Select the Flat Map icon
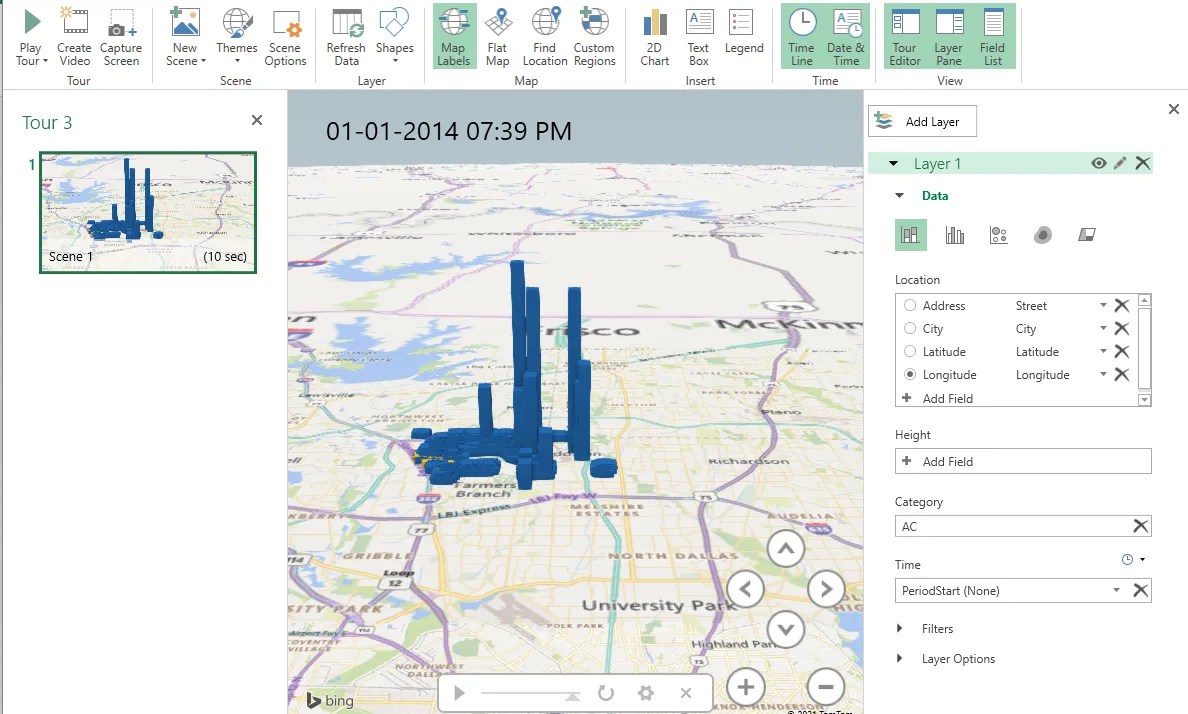The width and height of the screenshot is (1188, 714). click(497, 37)
